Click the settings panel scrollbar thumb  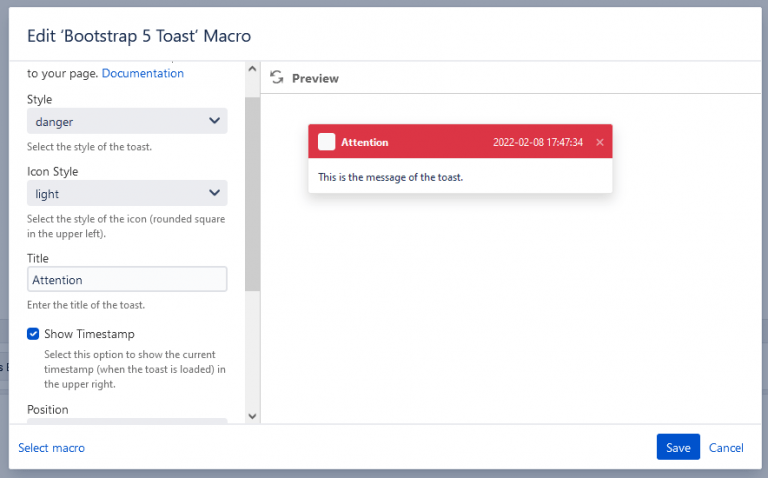252,190
